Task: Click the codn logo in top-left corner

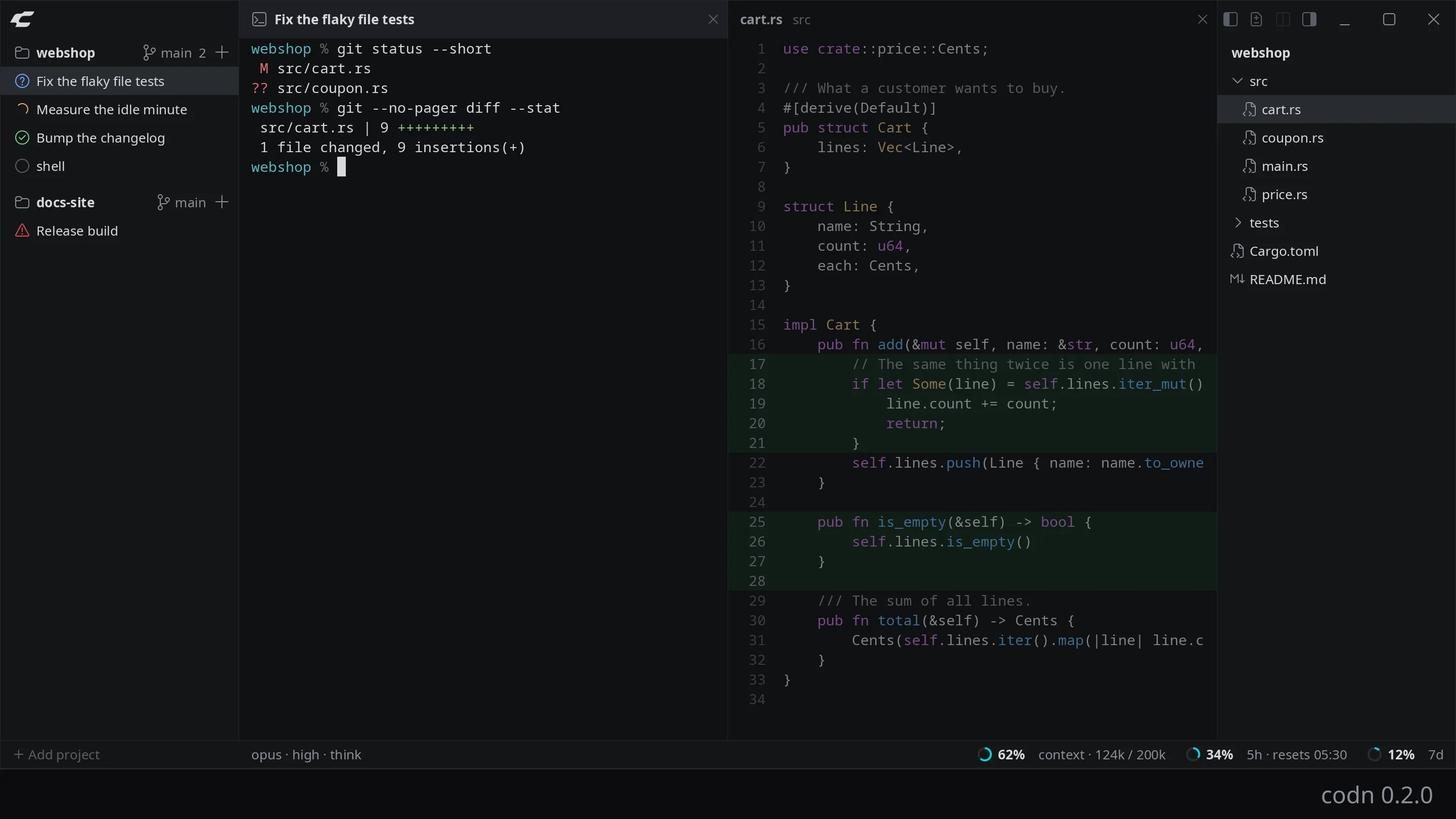Action: [x=22, y=19]
